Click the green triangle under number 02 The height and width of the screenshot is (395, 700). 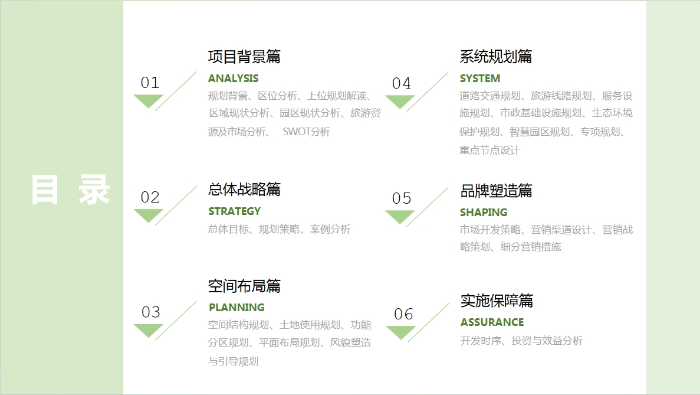149,216
